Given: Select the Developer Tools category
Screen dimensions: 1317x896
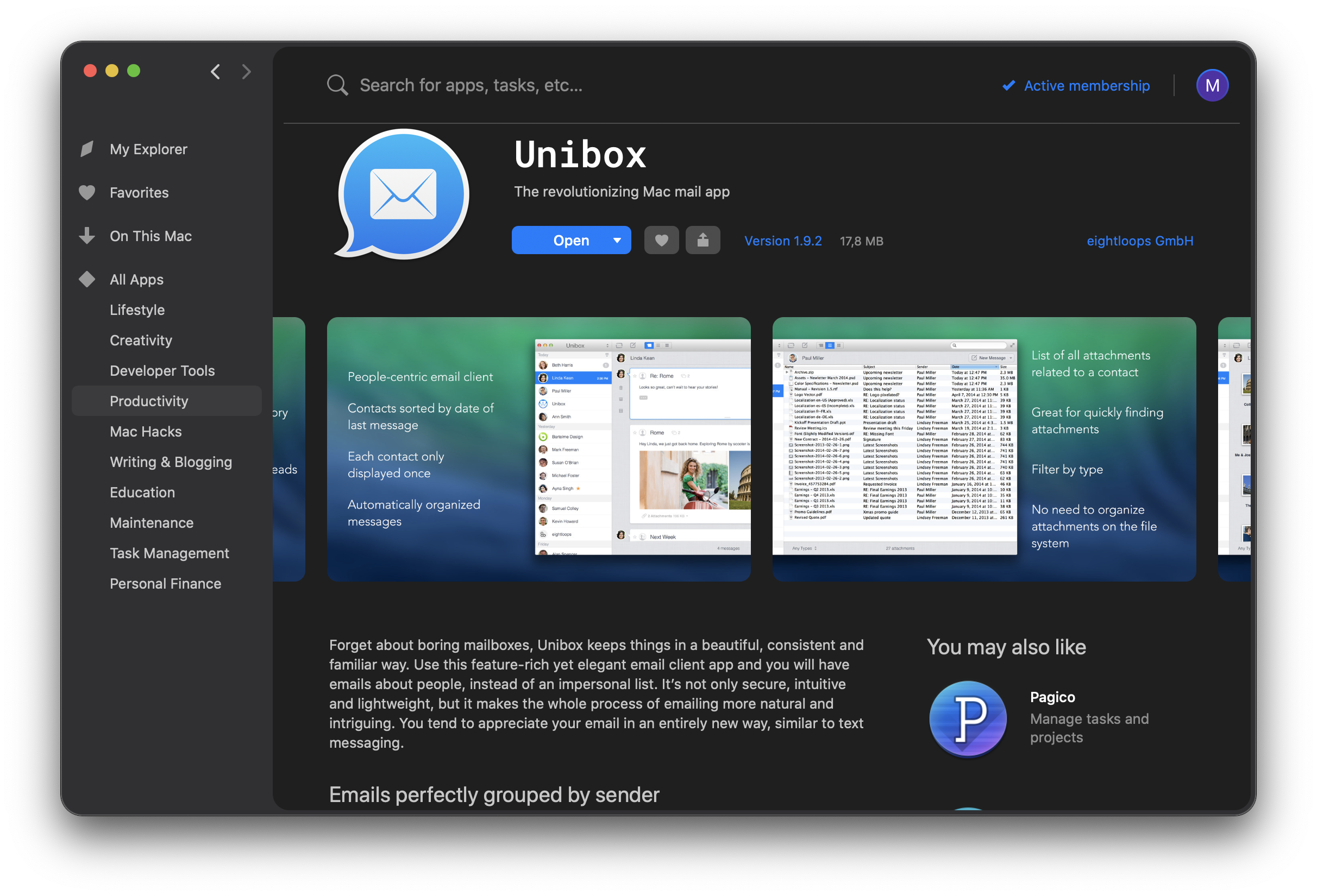Looking at the screenshot, I should [162, 371].
